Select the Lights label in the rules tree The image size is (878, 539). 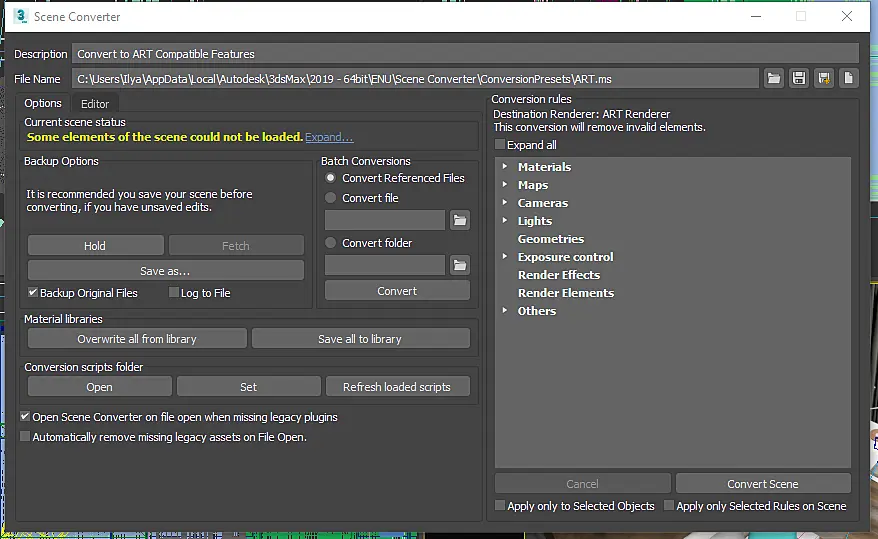coord(535,221)
